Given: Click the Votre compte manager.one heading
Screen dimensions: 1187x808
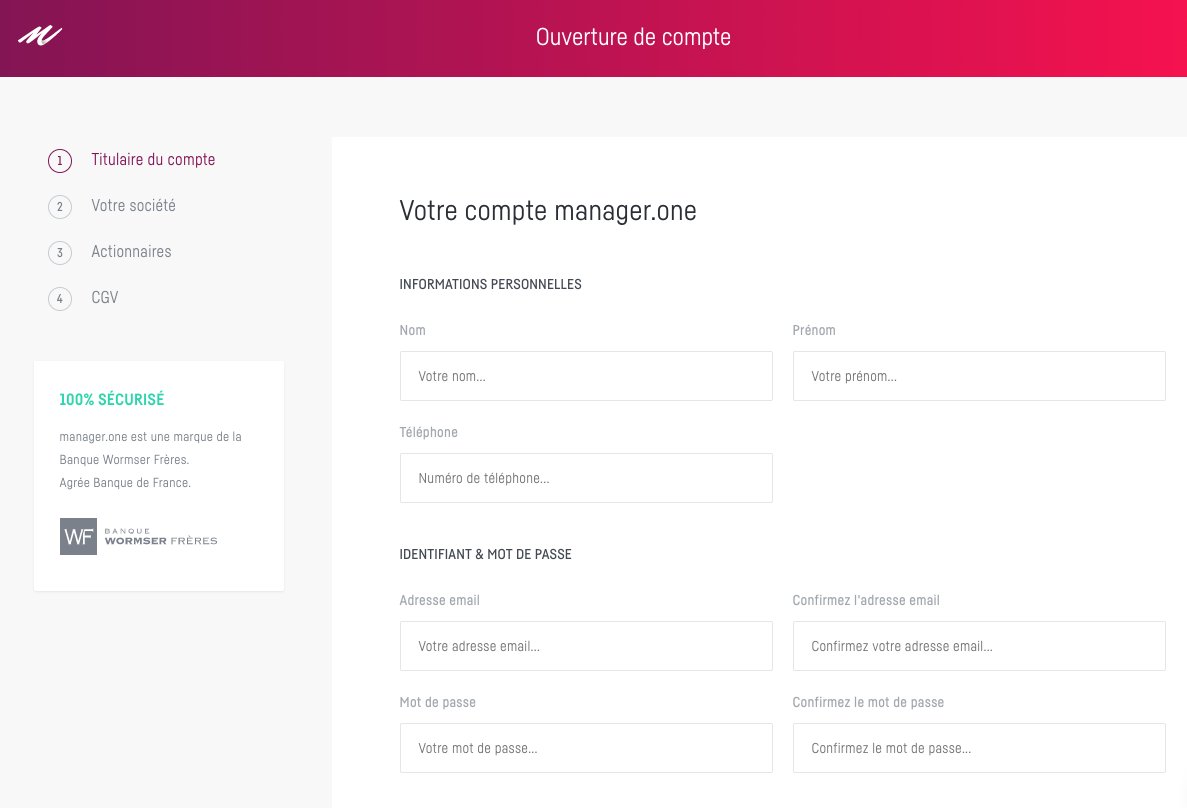Looking at the screenshot, I should (547, 211).
